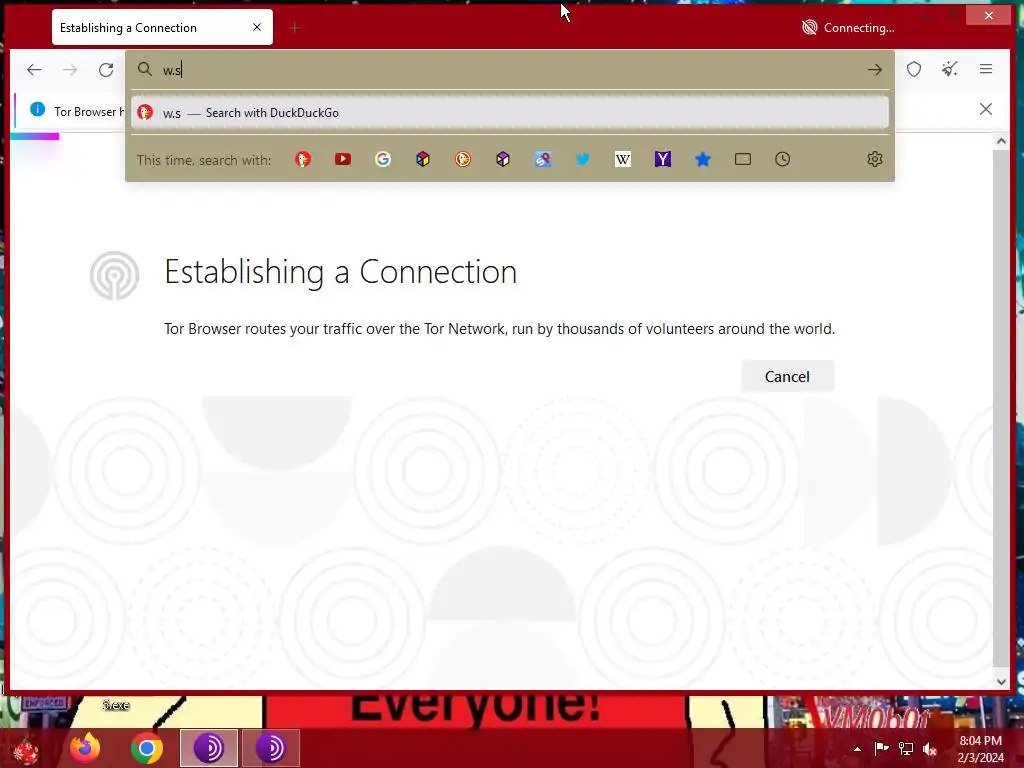Image resolution: width=1024 pixels, height=768 pixels.
Task: Click the scrollbar up arrow
Action: pos(1001,141)
